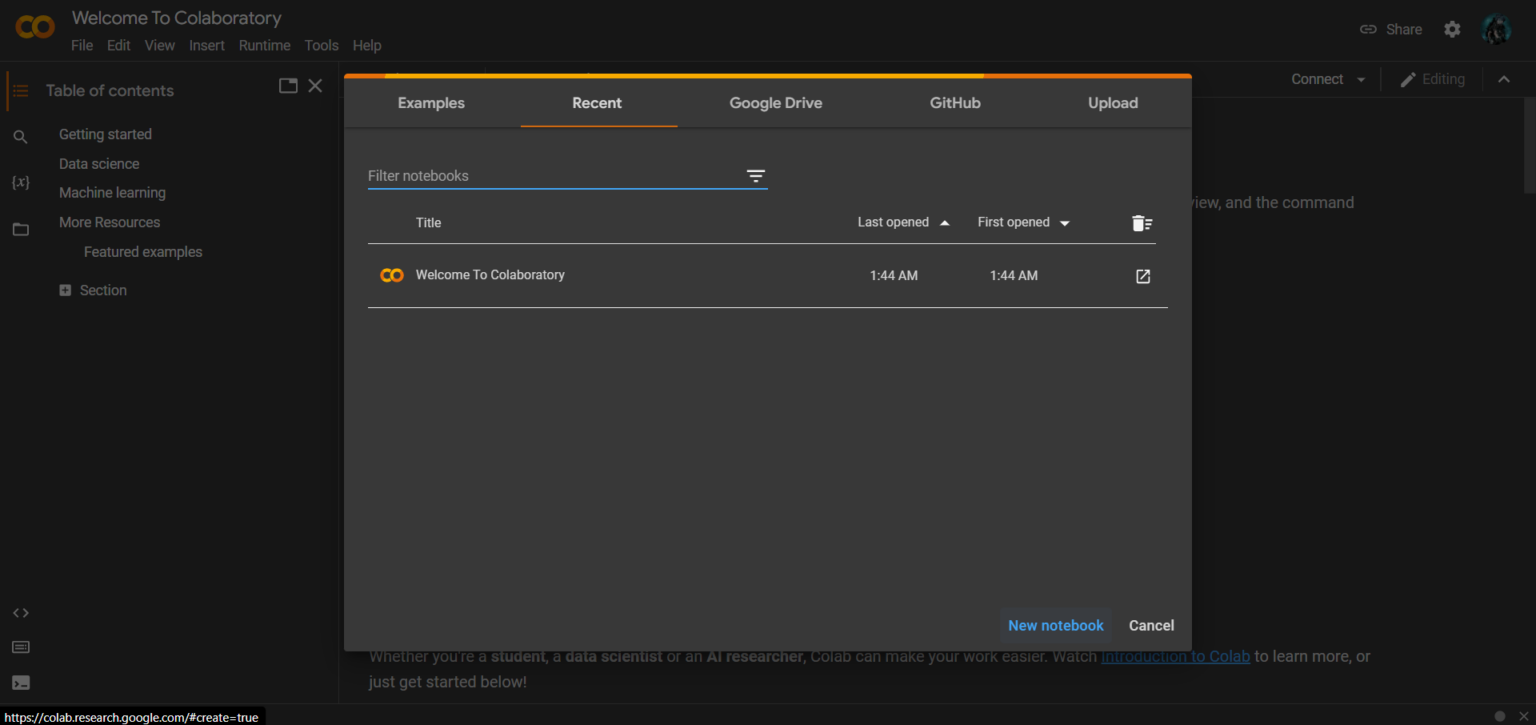Sort by First opened column arrow
The image size is (1536, 725).
(x=1065, y=223)
